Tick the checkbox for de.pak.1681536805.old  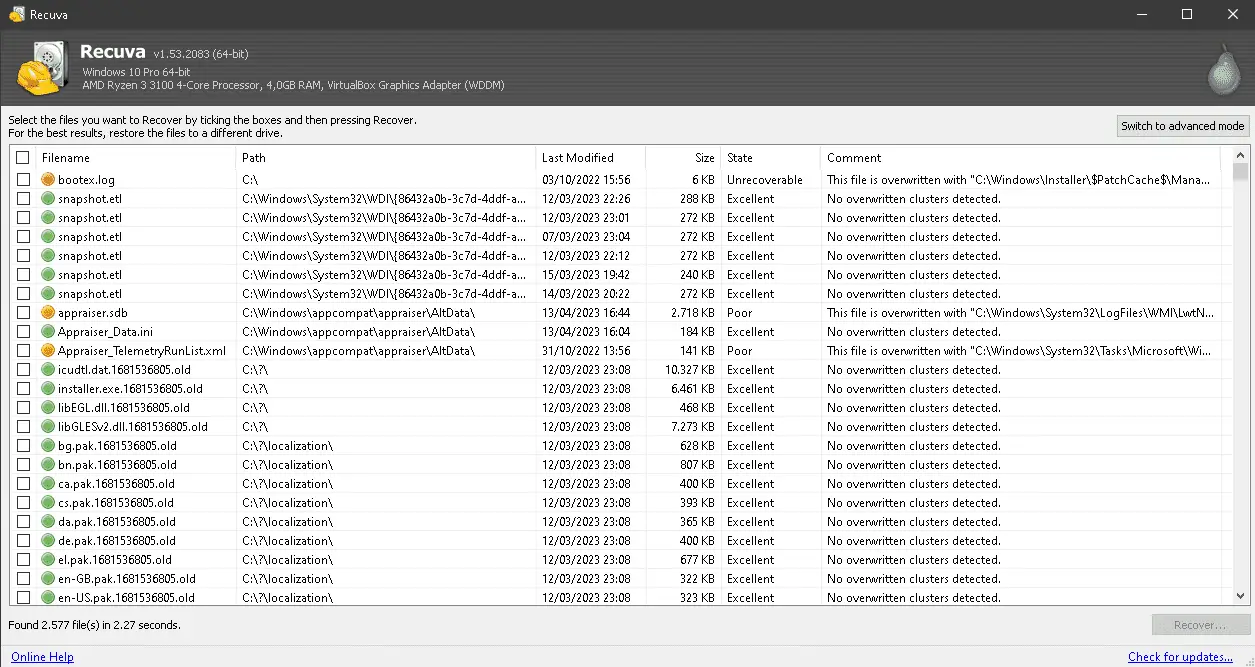pos(22,541)
